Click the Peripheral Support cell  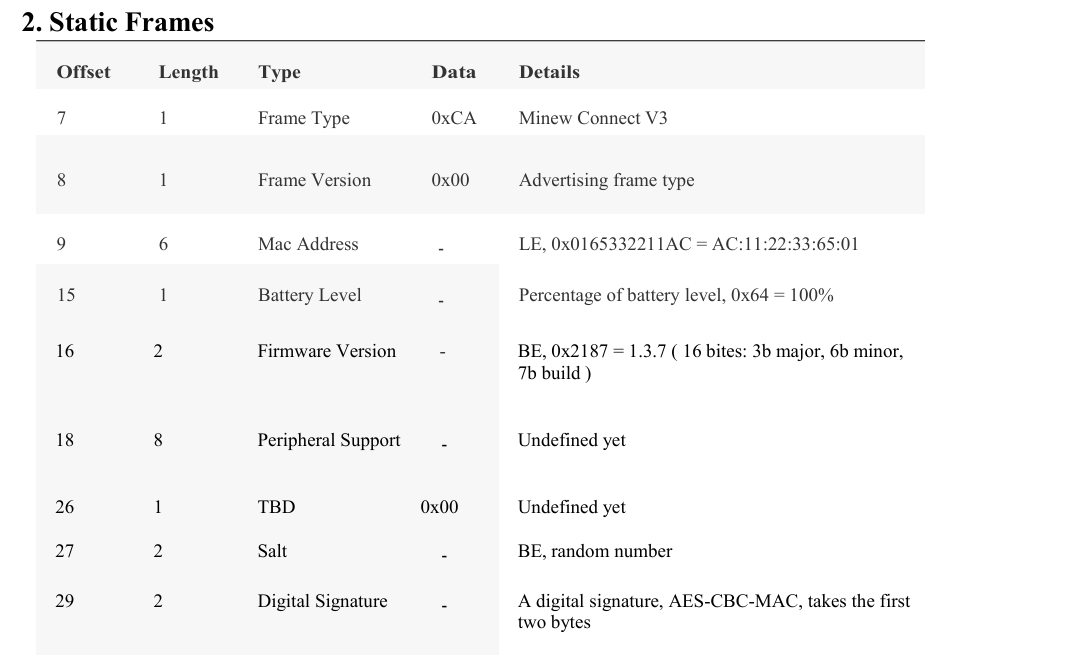[x=329, y=440]
